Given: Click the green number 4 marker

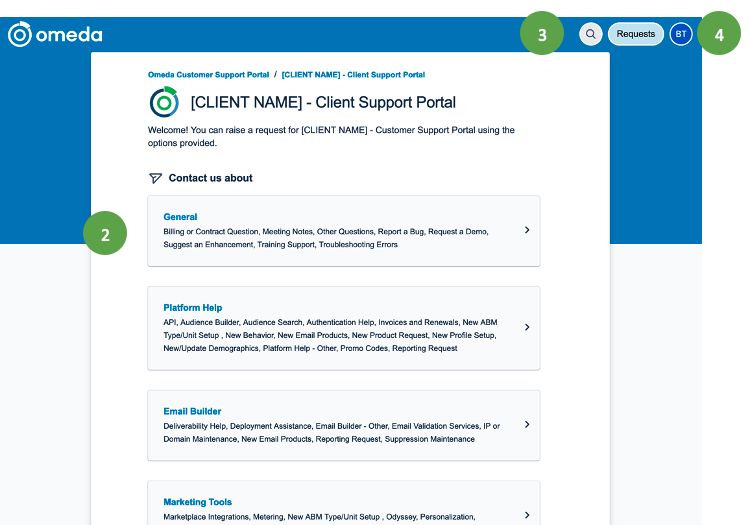Looking at the screenshot, I should tap(719, 34).
